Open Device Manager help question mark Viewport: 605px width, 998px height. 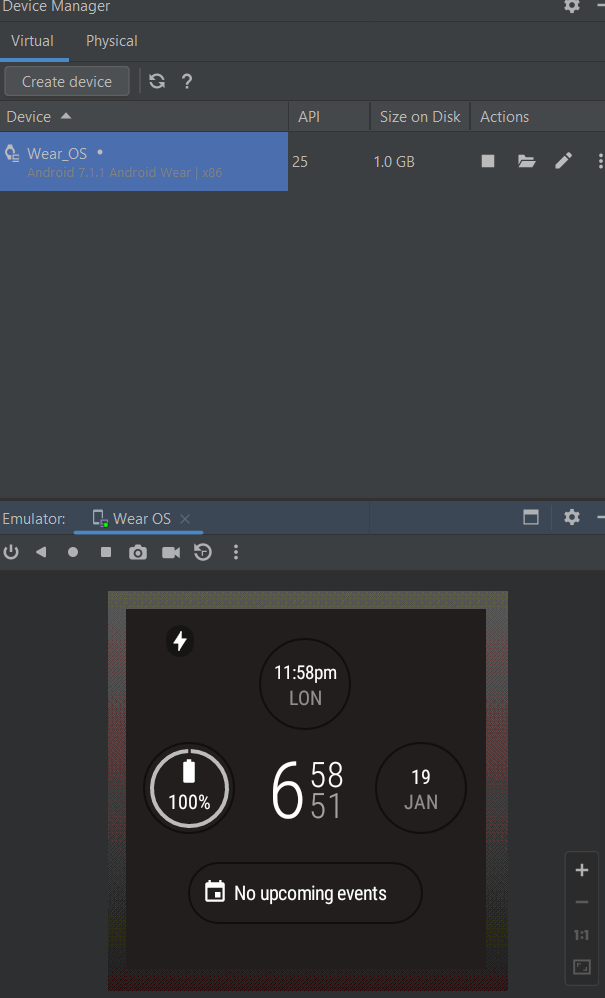pyautogui.click(x=186, y=81)
